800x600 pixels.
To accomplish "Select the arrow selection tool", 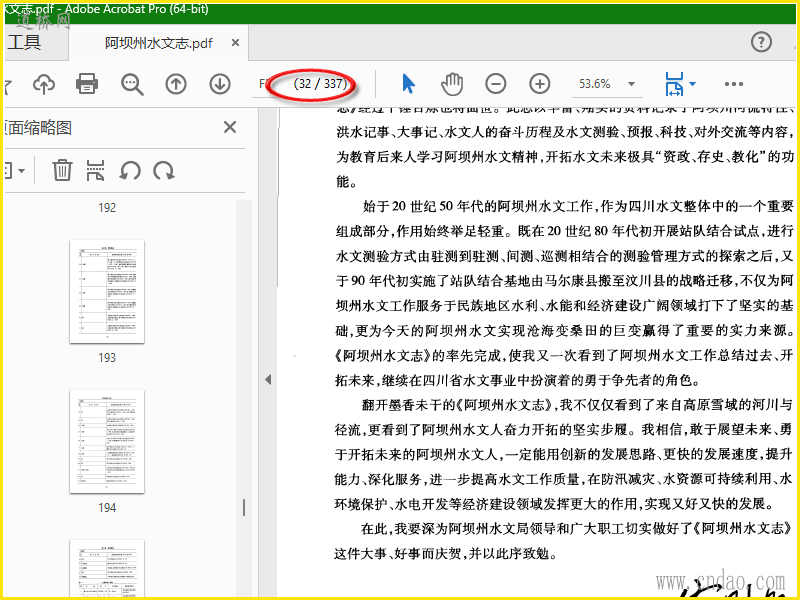I will pos(408,84).
